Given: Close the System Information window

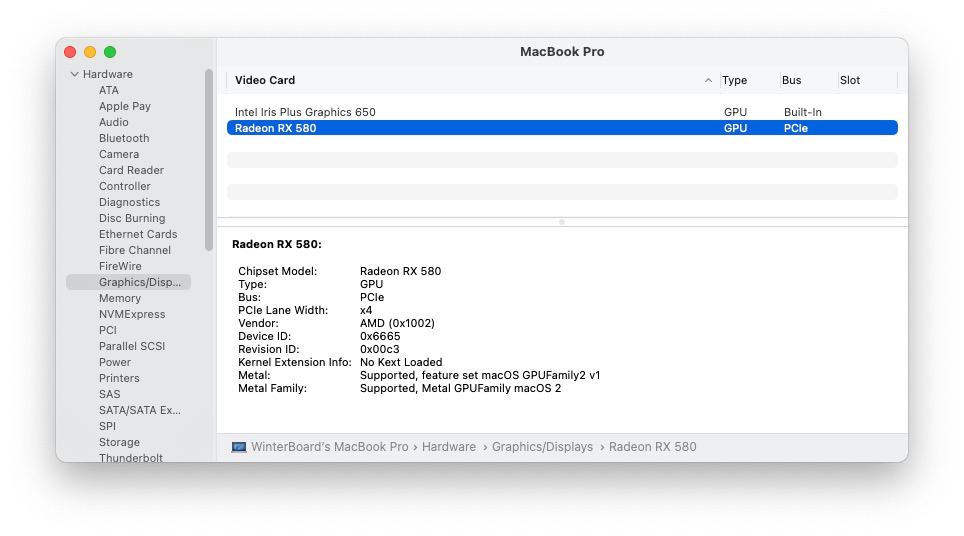Looking at the screenshot, I should point(70,52).
